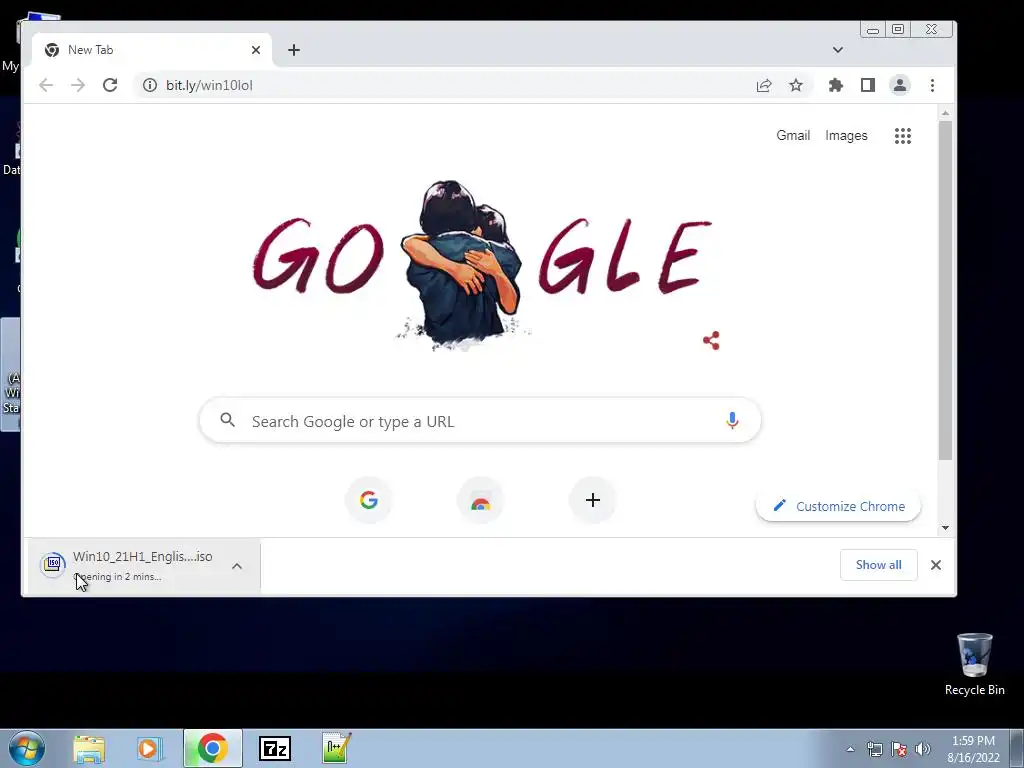Viewport: 1024px width, 768px height.
Task: Click the Chrome taskbar button
Action: (213, 748)
